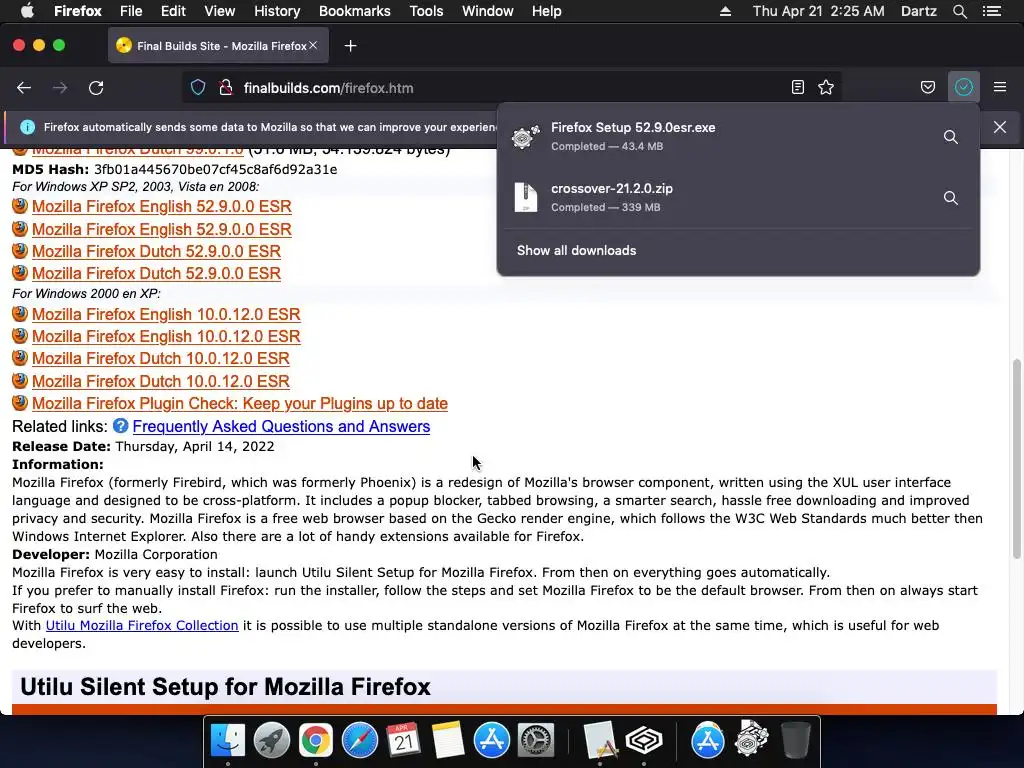The width and height of the screenshot is (1024, 768).
Task: Click Show all downloads
Action: [x=577, y=251]
